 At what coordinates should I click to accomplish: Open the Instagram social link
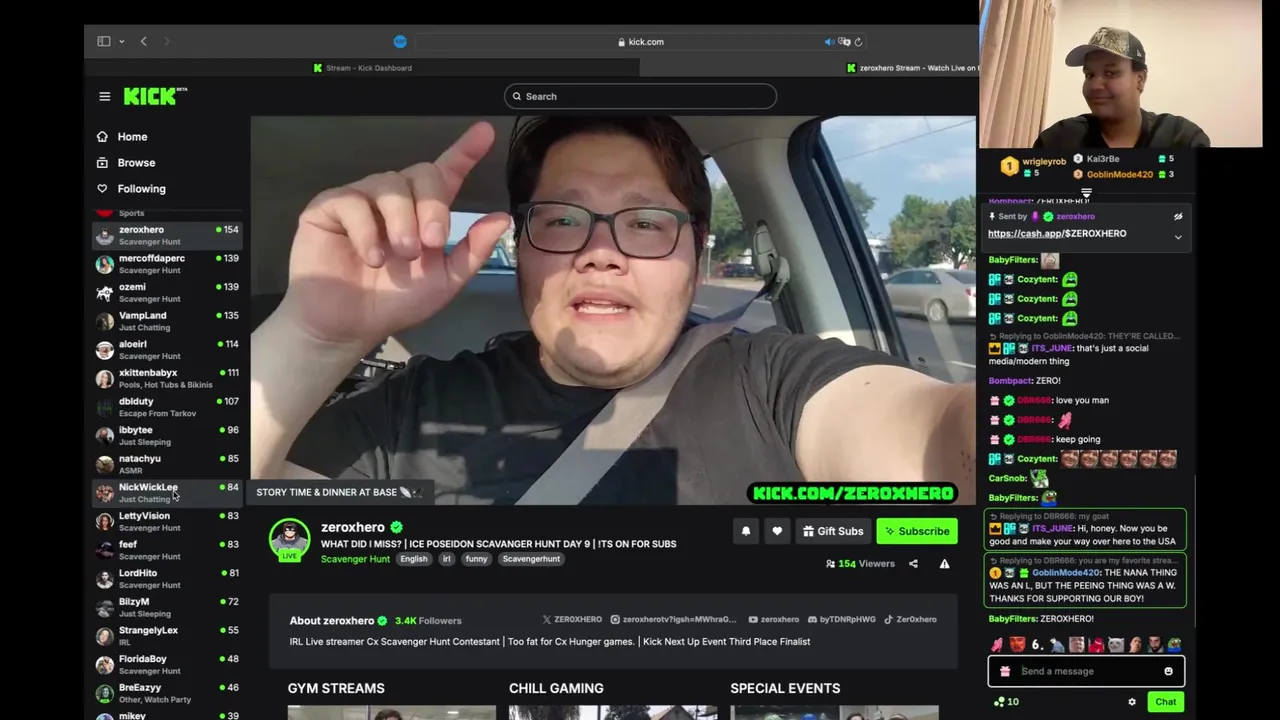tap(673, 619)
